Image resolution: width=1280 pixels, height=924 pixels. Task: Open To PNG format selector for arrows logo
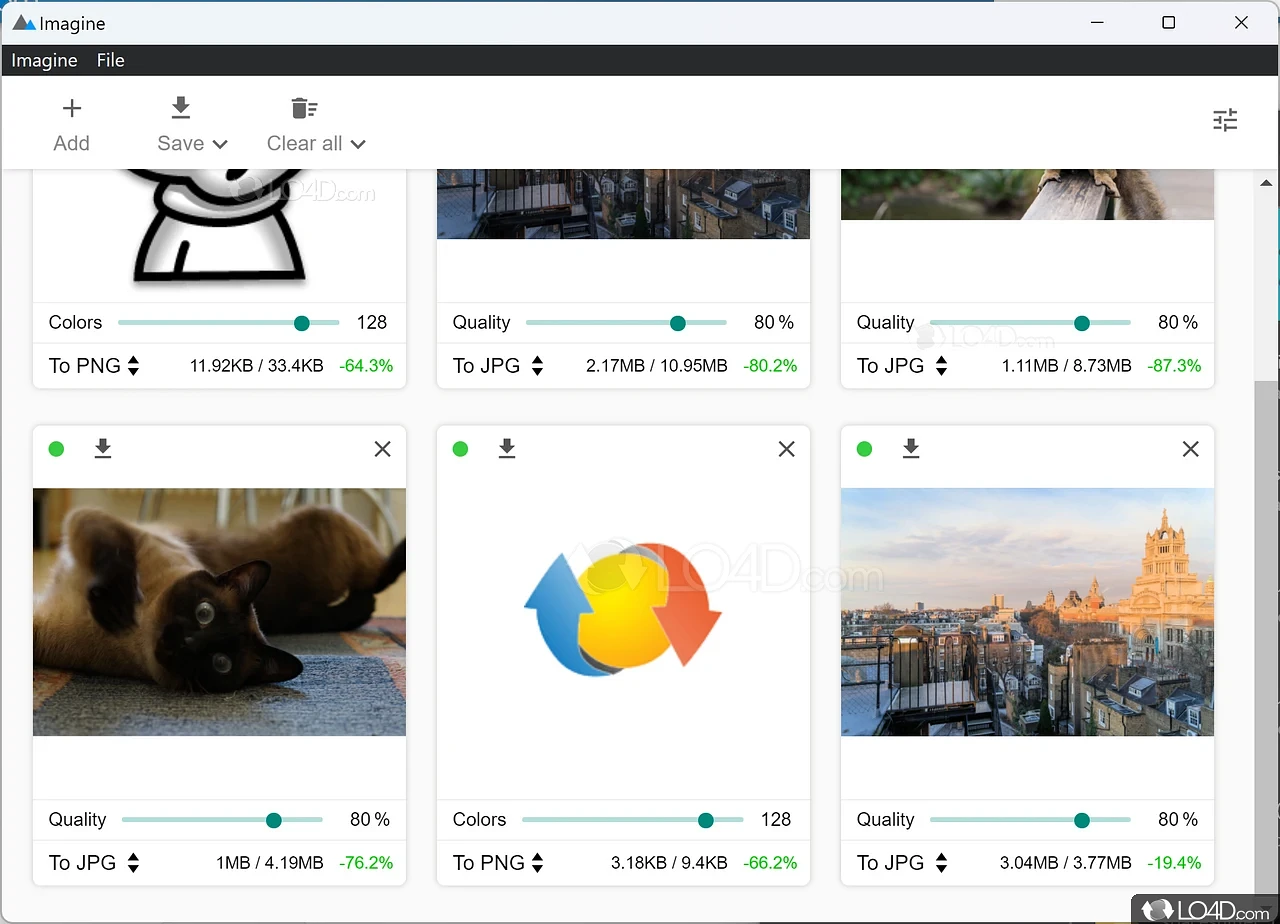pyautogui.click(x=498, y=862)
